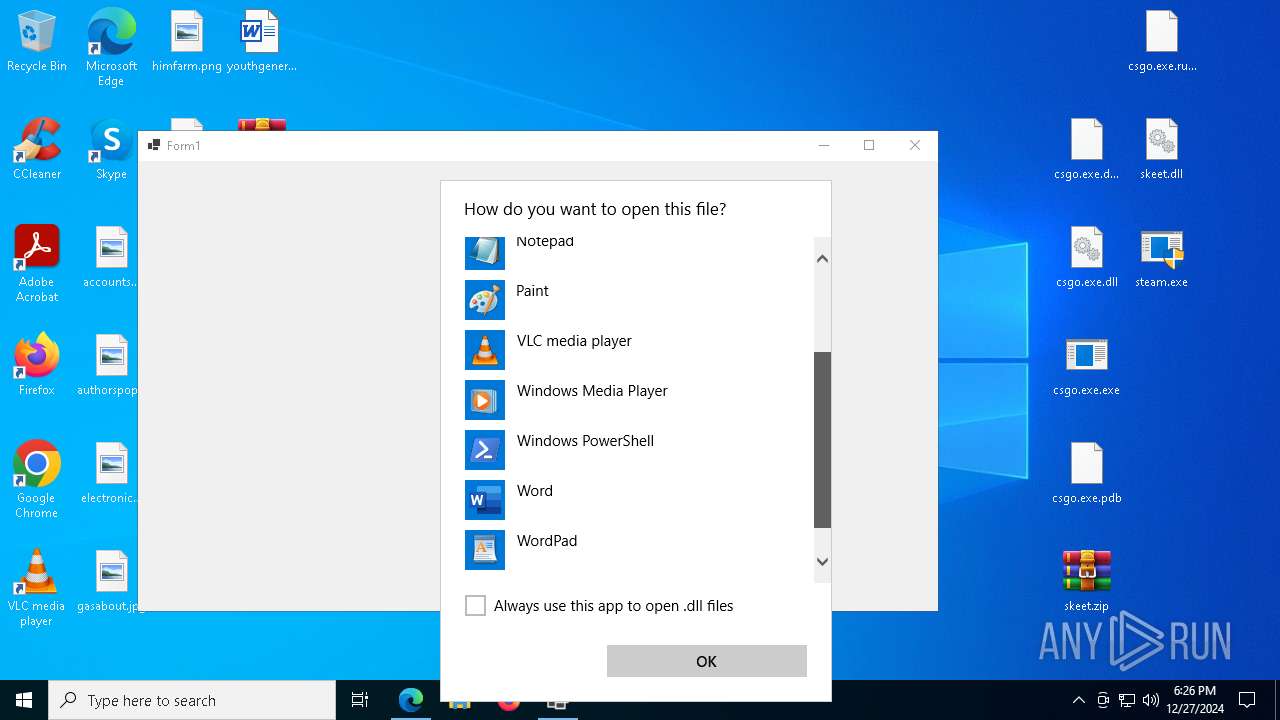Choose the VLC media player icon in list
Image resolution: width=1280 pixels, height=720 pixels.
pyautogui.click(x=485, y=350)
